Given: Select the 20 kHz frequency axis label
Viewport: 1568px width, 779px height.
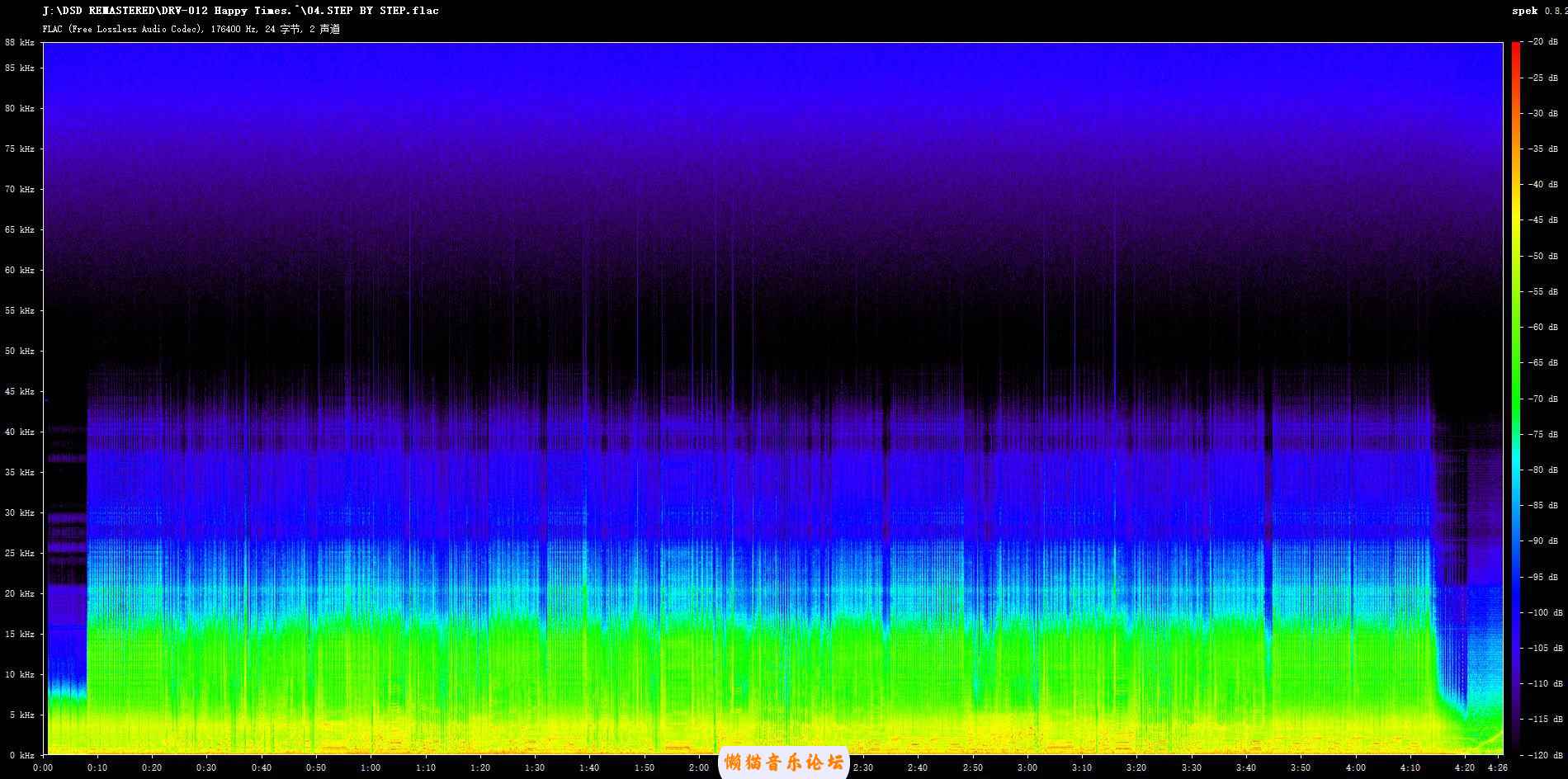Looking at the screenshot, I should click(x=20, y=594).
